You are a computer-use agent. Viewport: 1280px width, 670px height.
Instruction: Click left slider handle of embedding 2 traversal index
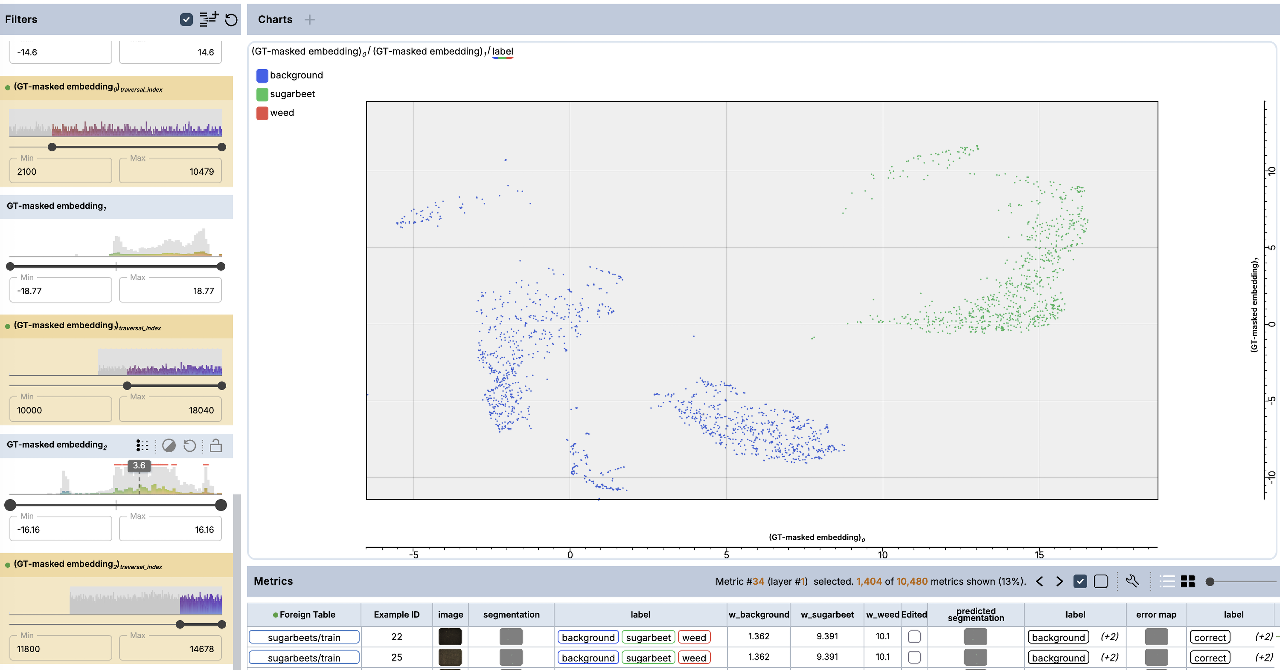(180, 624)
